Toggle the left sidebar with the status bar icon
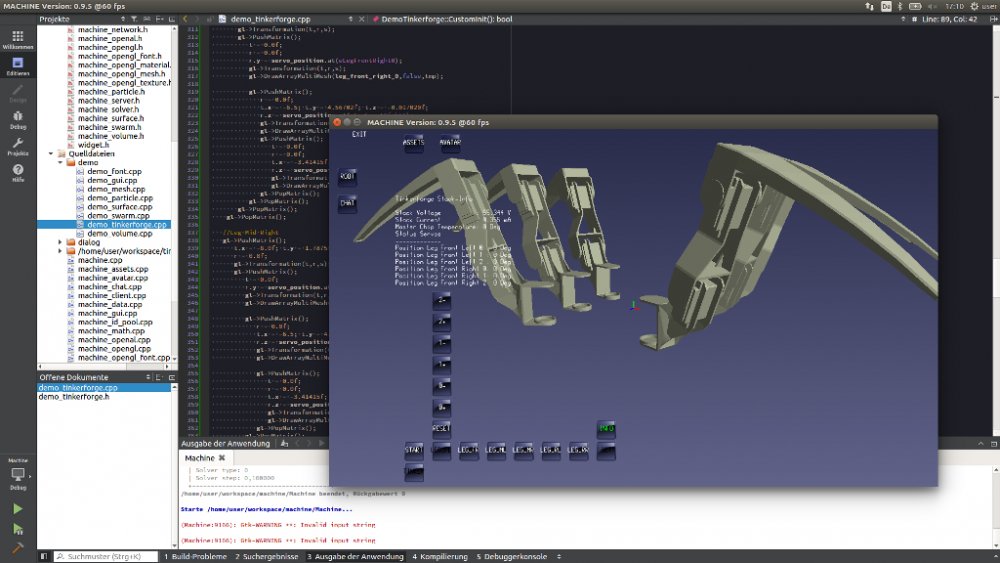1000x563 pixels. pyautogui.click(x=43, y=557)
